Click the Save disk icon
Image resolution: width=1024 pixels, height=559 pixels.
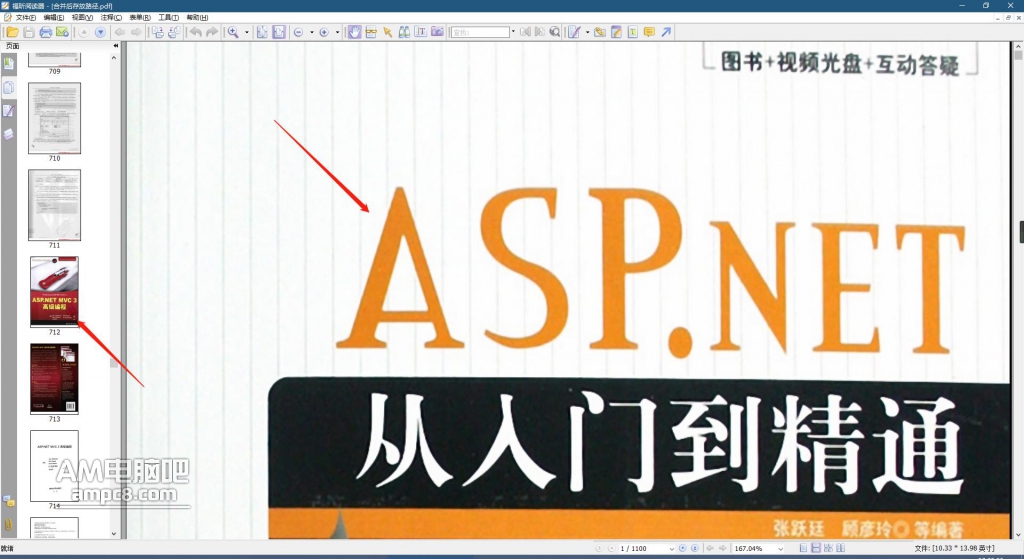click(29, 32)
